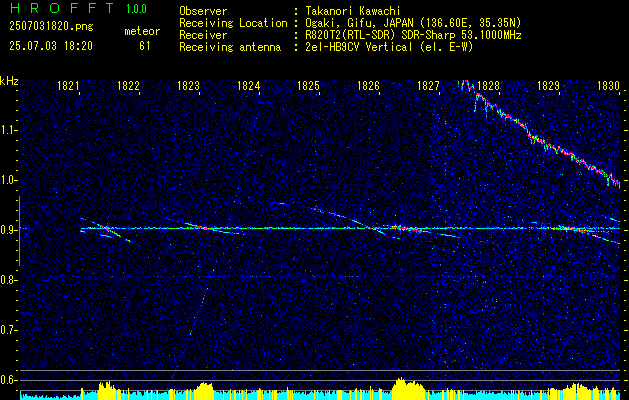Click the 0.7 kHz frequency label
629x400 pixels.
(x=7, y=330)
